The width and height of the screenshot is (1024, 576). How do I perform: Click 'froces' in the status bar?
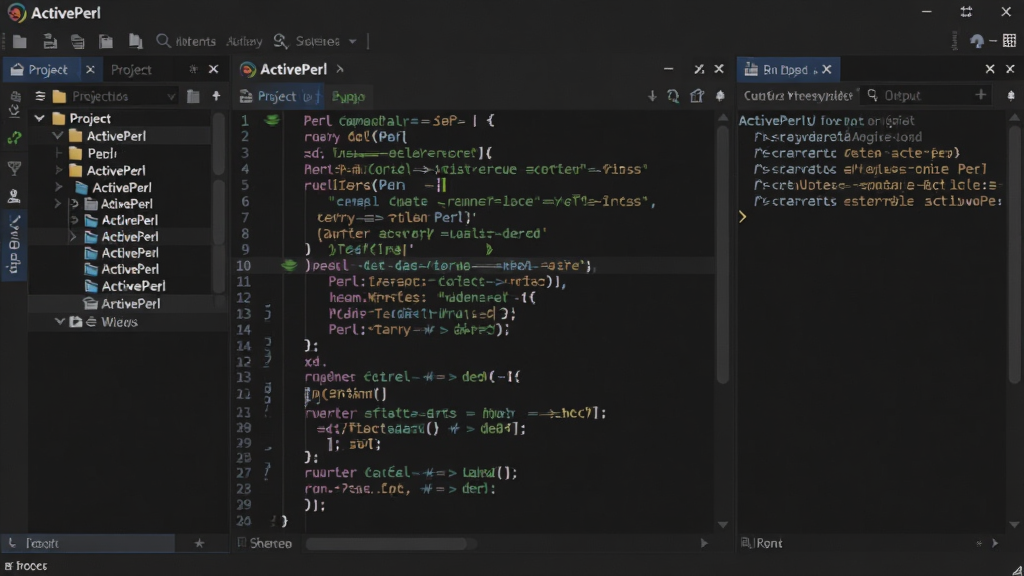[x=31, y=566]
